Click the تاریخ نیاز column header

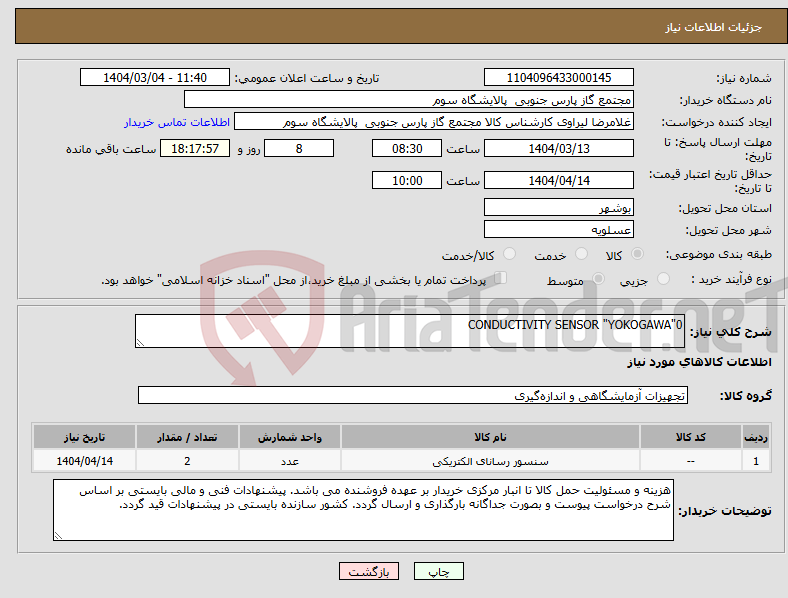[84, 437]
